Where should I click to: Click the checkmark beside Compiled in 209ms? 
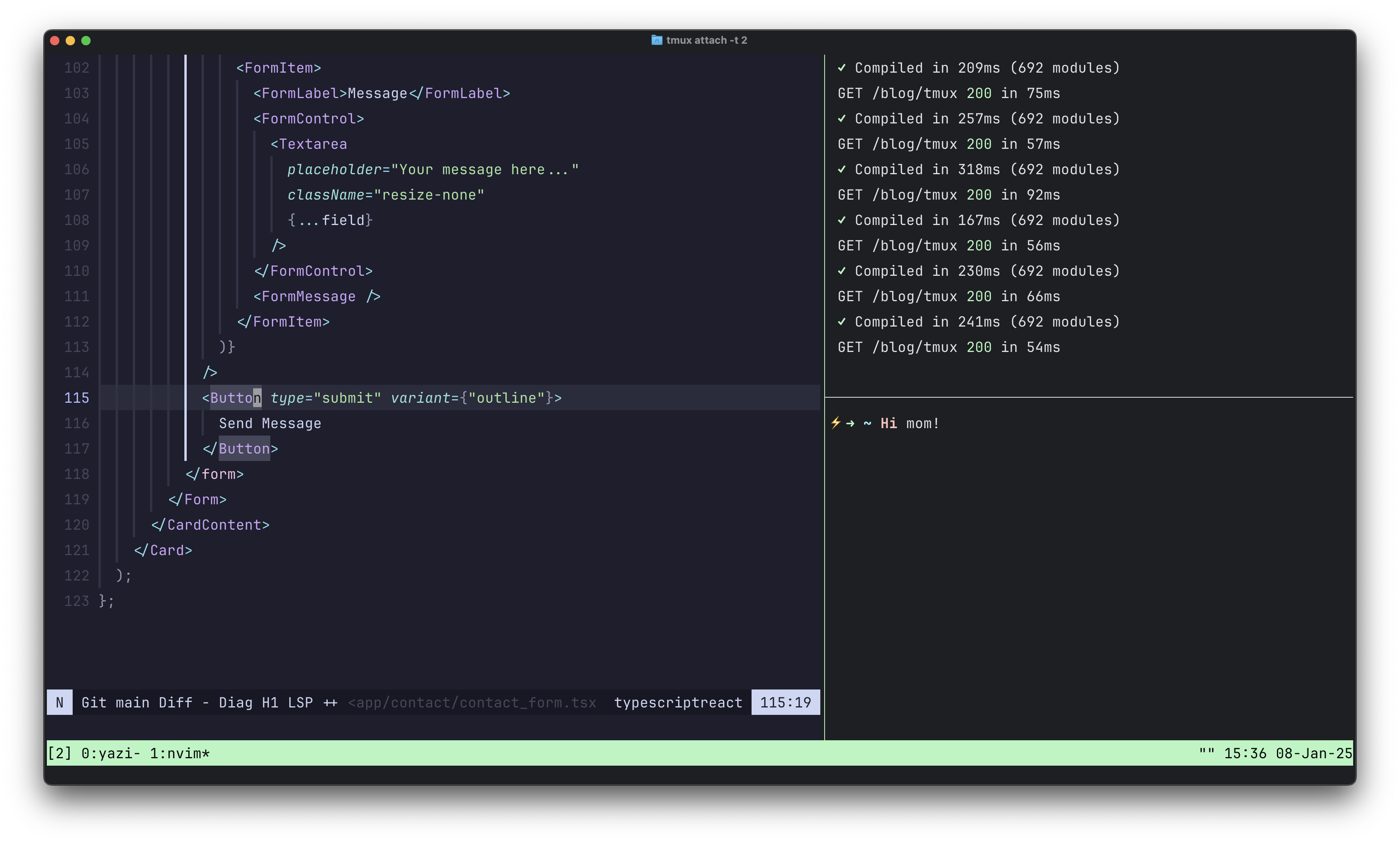pyautogui.click(x=842, y=68)
